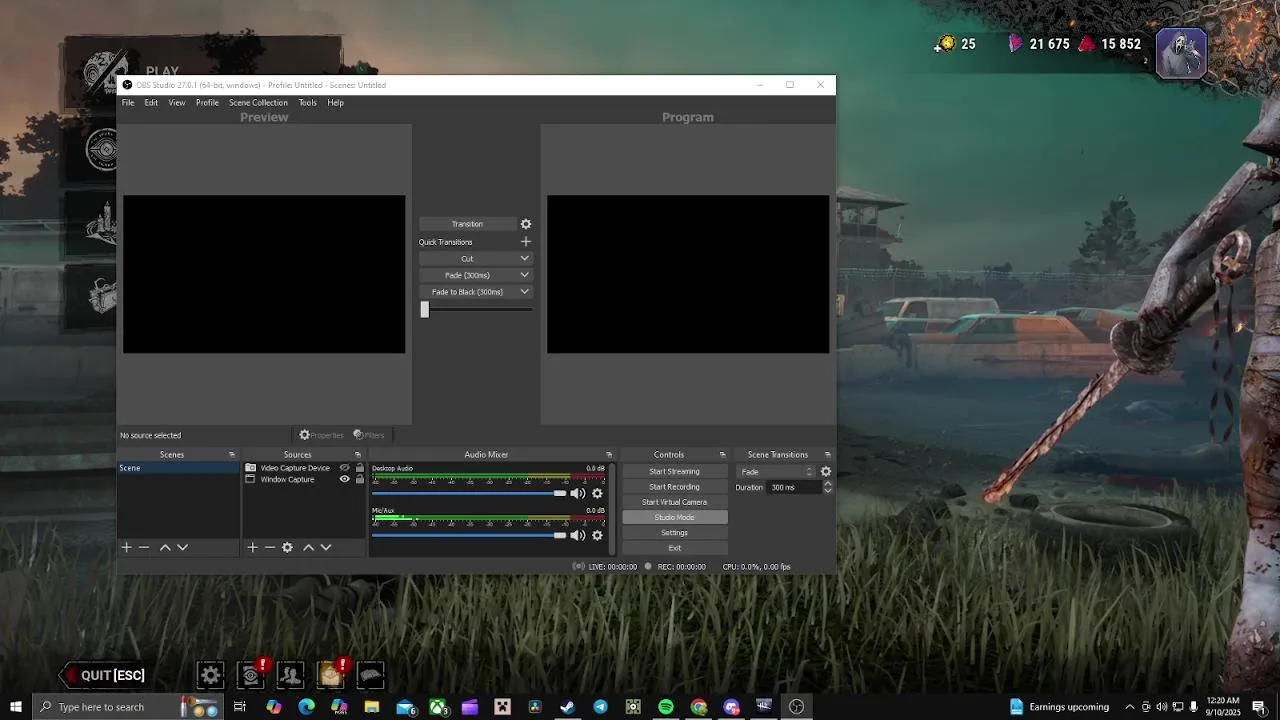This screenshot has height=720, width=1280.
Task: Open the Scene Collection menu
Action: tap(258, 102)
